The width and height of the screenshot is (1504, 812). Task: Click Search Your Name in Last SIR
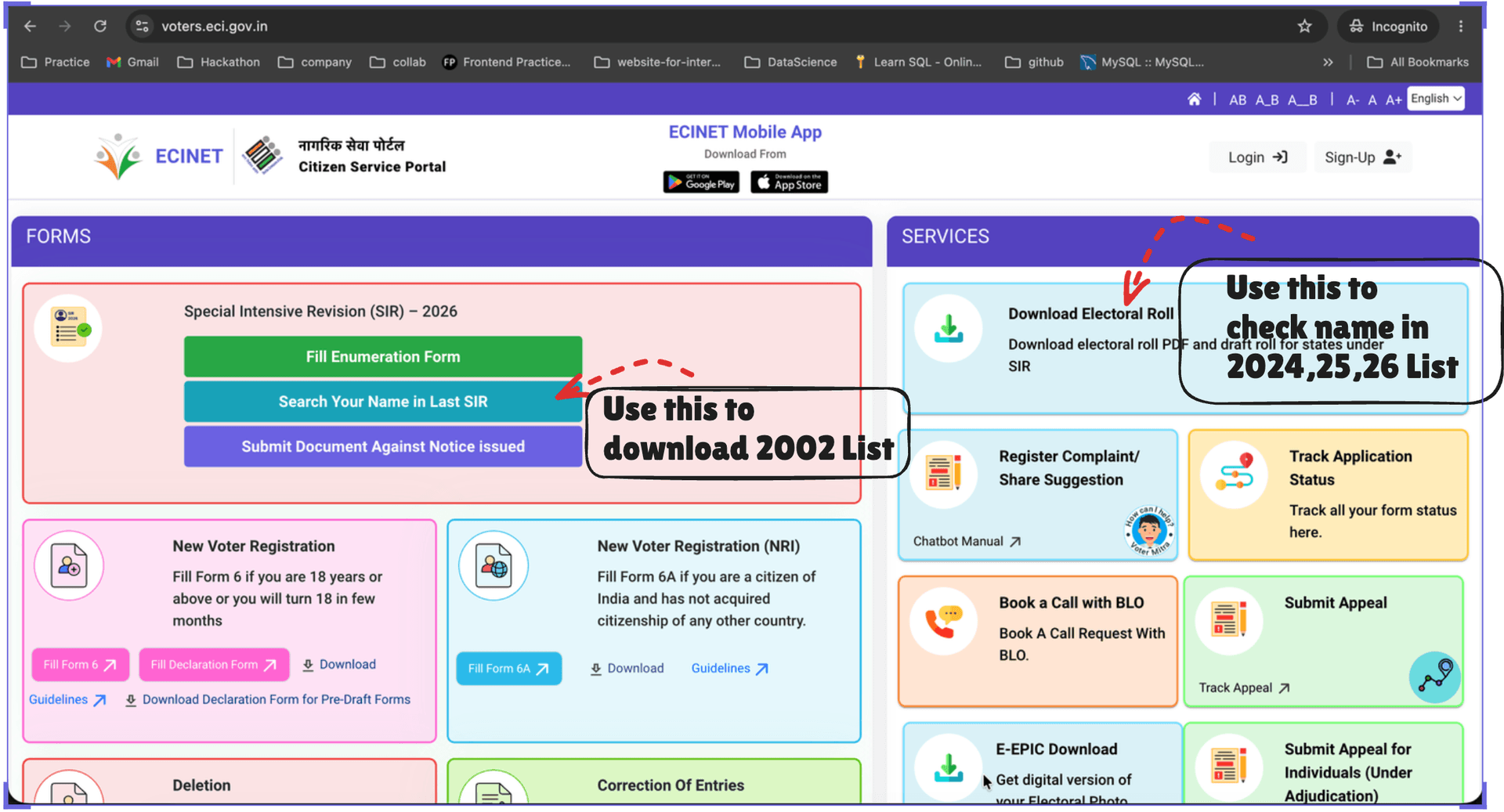coord(383,402)
